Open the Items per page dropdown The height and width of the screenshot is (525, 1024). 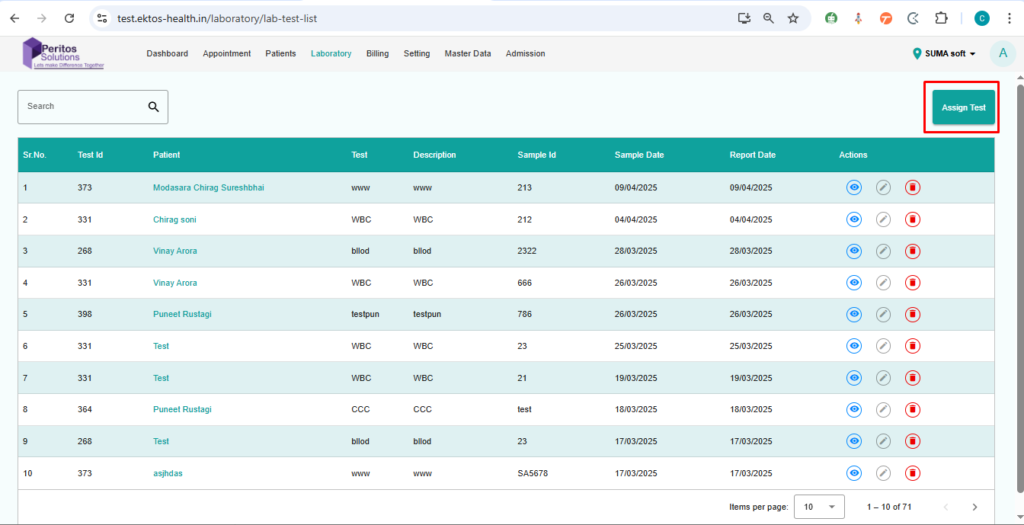[x=819, y=507]
